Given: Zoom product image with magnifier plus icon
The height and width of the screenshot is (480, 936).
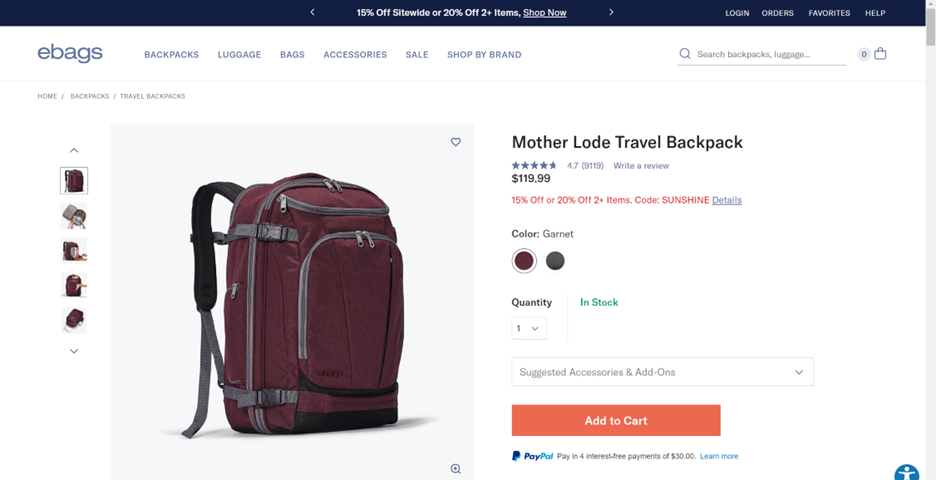Looking at the screenshot, I should tap(455, 469).
